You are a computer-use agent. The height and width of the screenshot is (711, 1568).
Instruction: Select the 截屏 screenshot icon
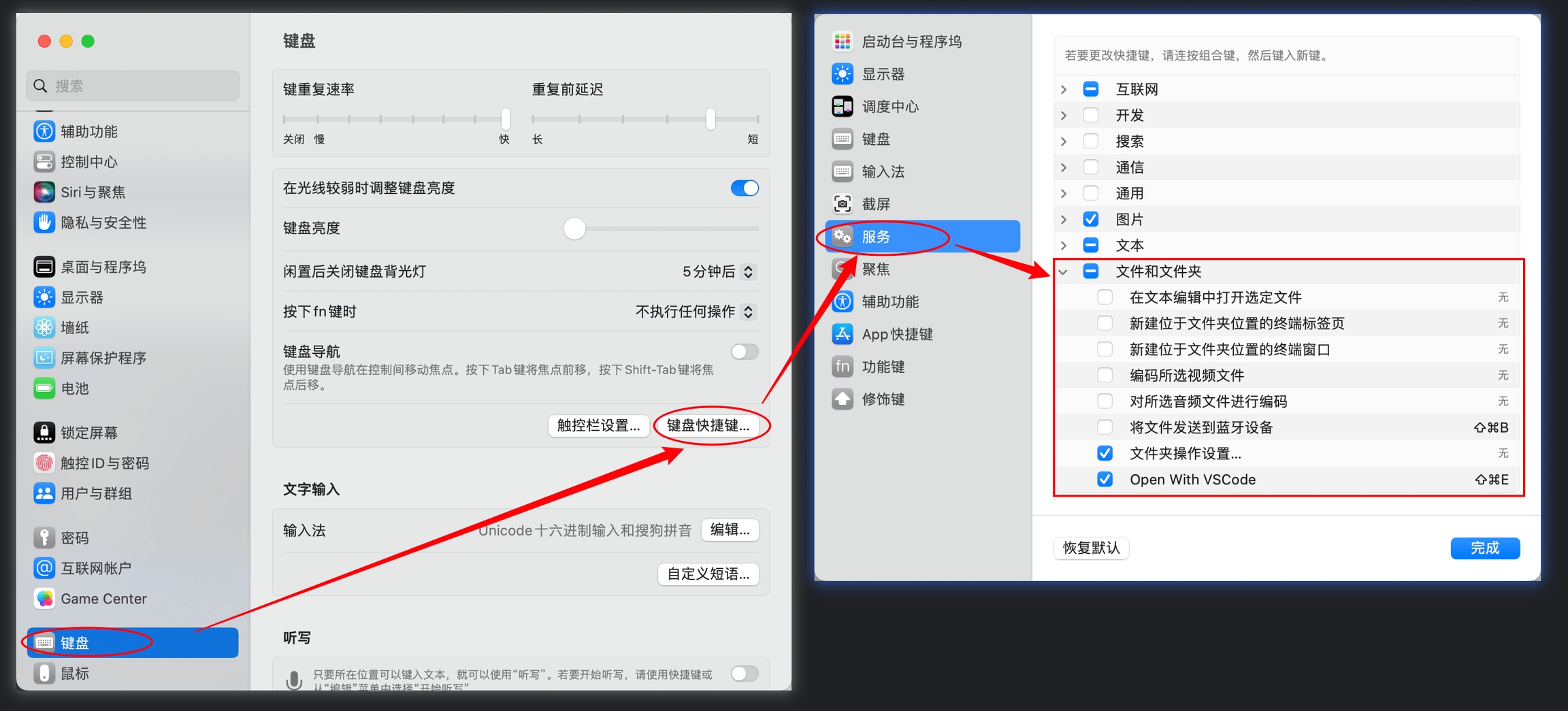(843, 204)
